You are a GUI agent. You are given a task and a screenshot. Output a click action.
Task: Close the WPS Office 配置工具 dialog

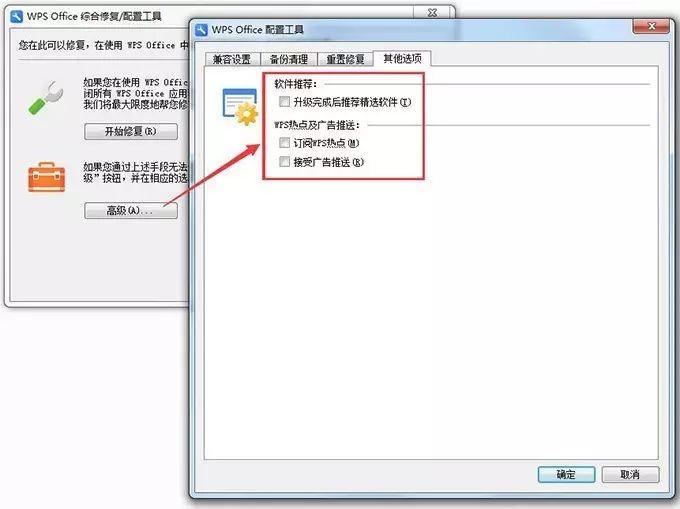[x=651, y=26]
